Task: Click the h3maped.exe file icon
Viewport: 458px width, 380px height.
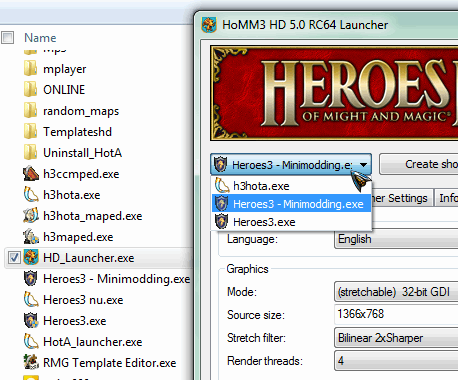Action: click(x=31, y=237)
